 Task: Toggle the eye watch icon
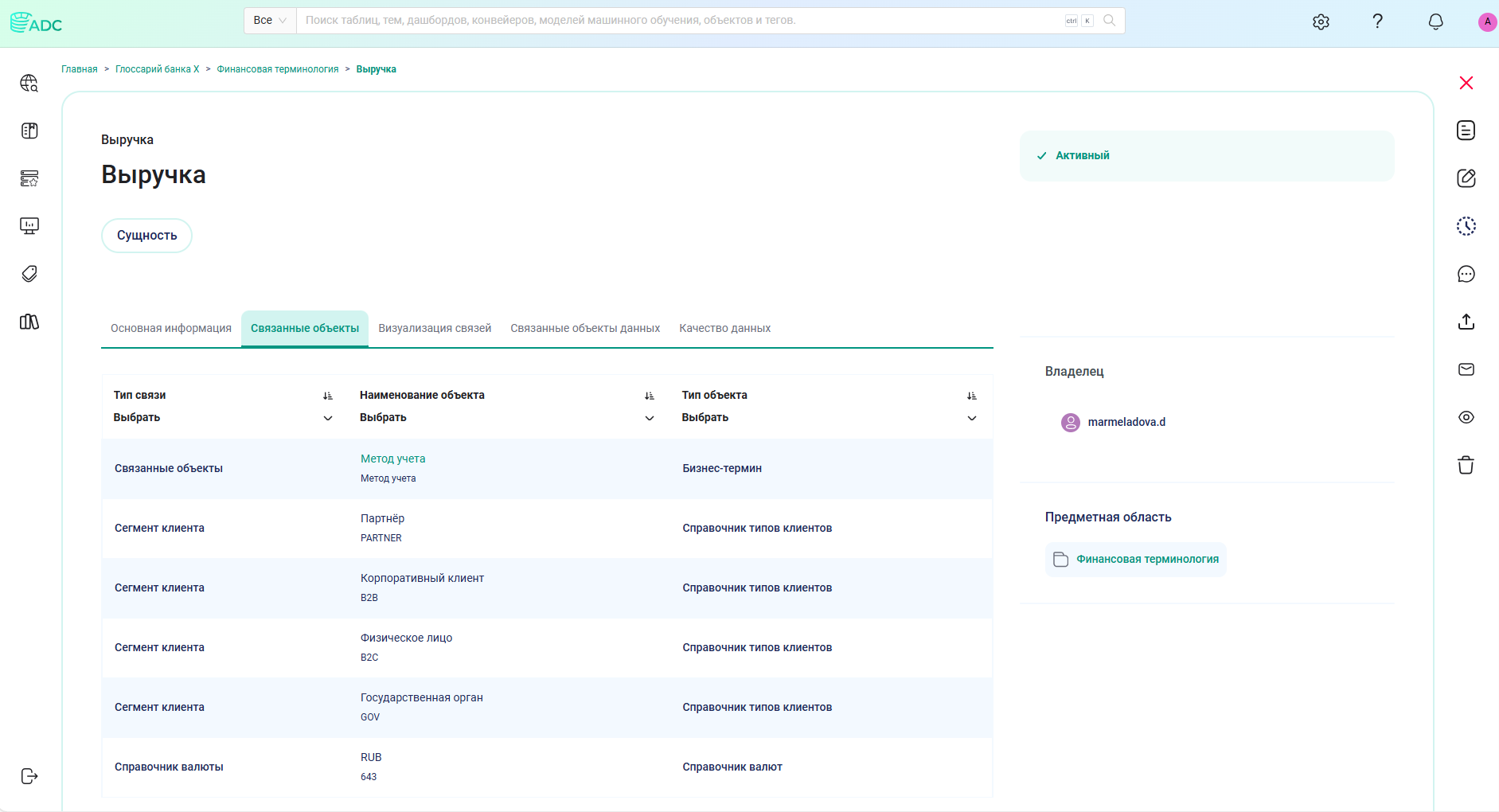tap(1466, 417)
